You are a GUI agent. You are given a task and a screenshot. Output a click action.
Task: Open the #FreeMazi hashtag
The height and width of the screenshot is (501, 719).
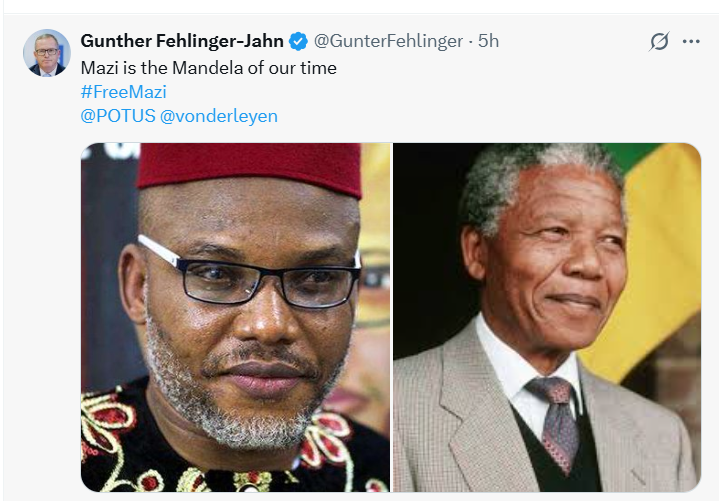pyautogui.click(x=123, y=92)
